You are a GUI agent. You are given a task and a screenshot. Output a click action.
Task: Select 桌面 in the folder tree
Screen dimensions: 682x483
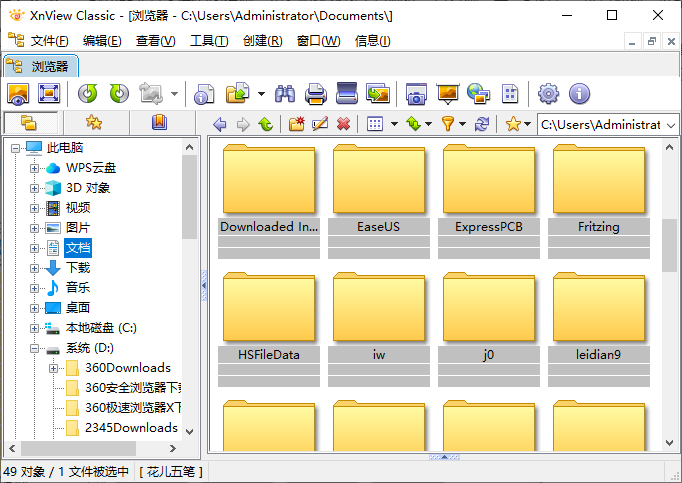click(x=78, y=308)
